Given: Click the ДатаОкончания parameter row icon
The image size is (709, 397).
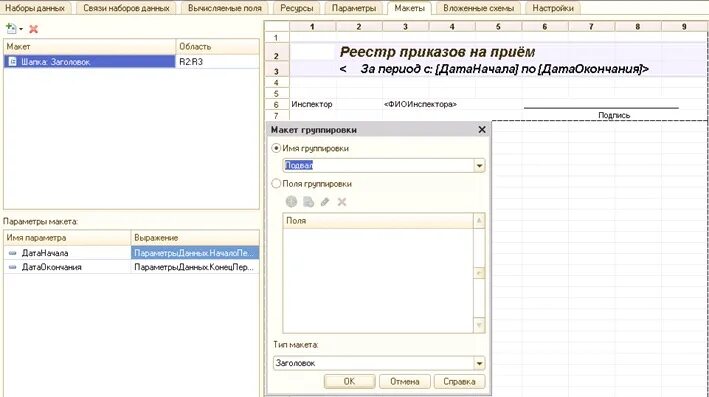Looking at the screenshot, I should point(13,267).
